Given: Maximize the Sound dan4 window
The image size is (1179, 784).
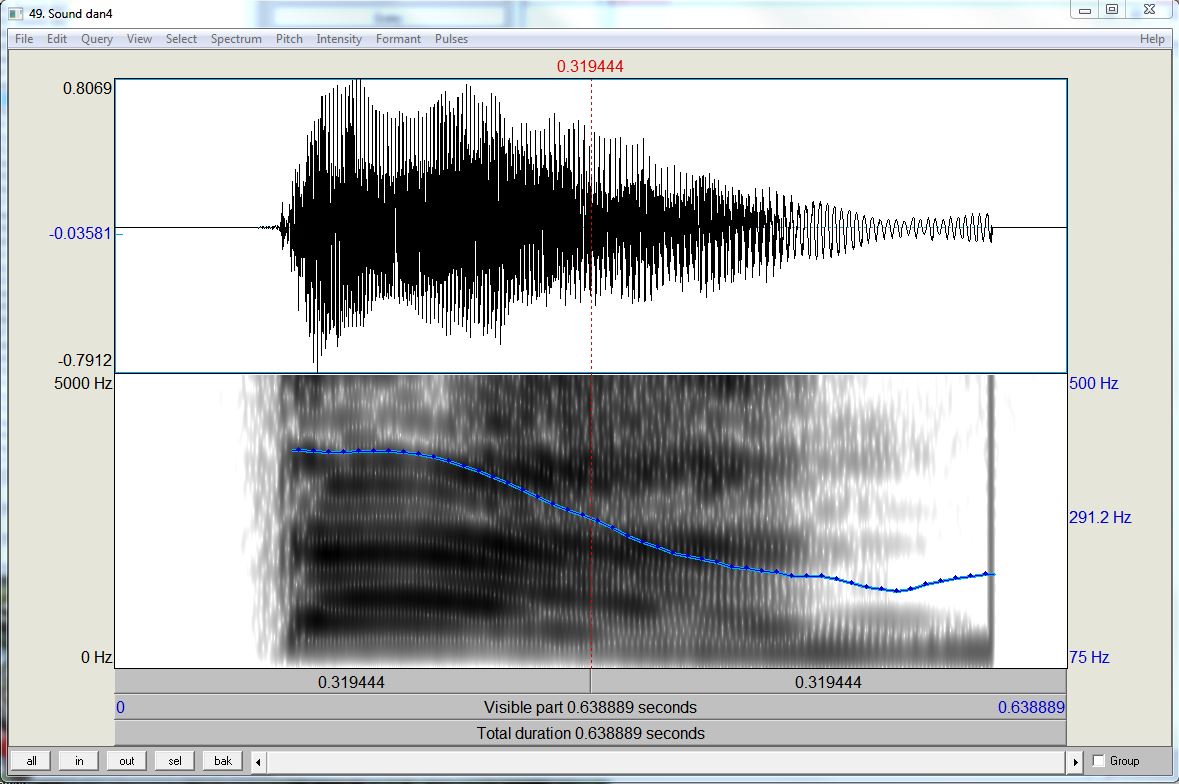Looking at the screenshot, I should (1112, 10).
